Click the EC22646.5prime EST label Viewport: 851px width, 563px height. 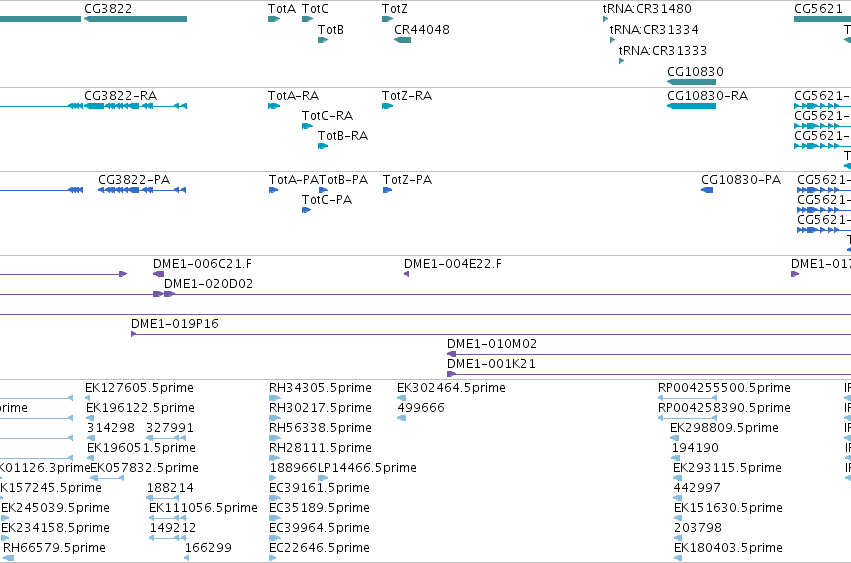(320, 548)
